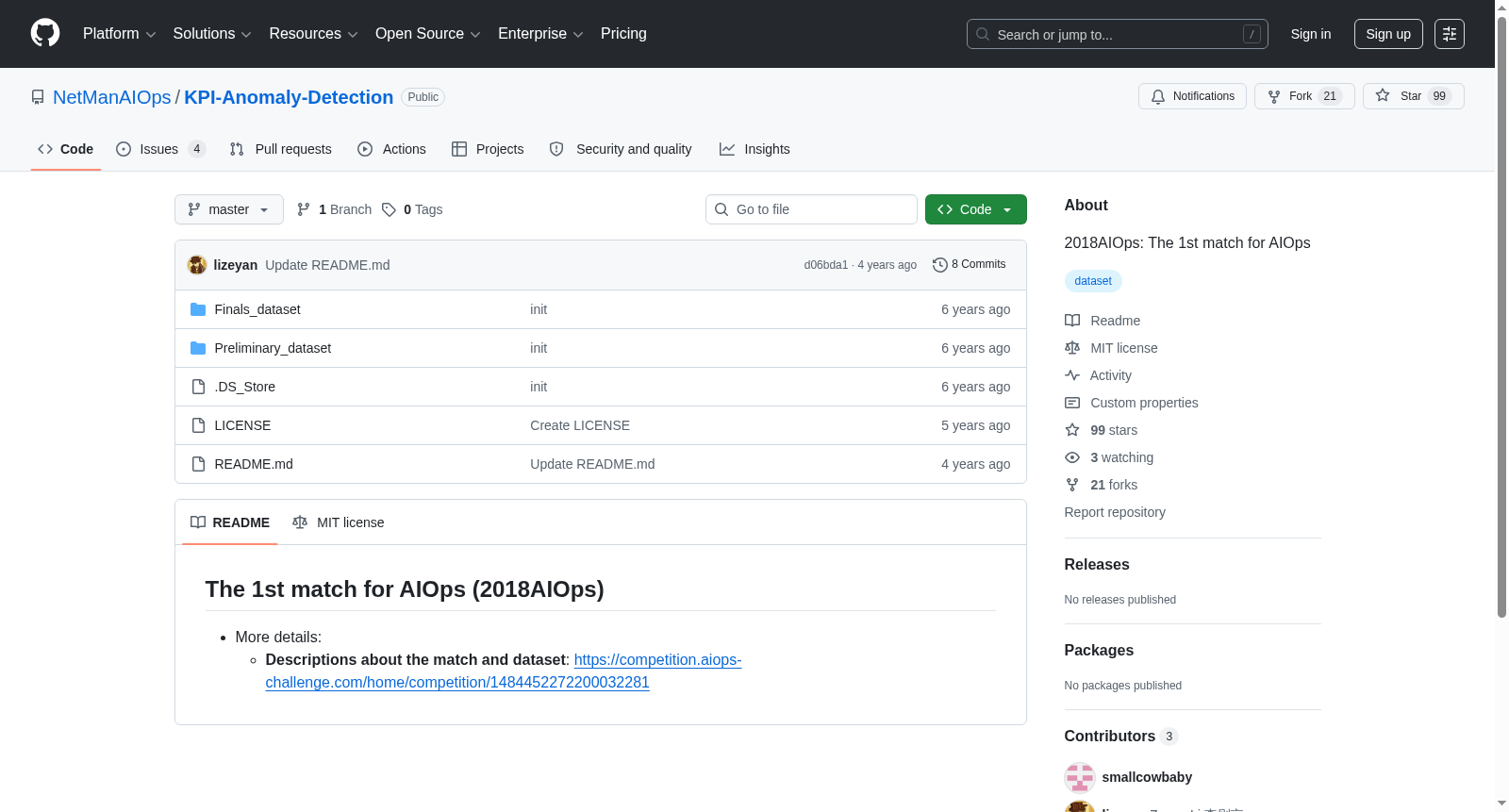Star the repository
The width and height of the screenshot is (1509, 812).
(1413, 96)
